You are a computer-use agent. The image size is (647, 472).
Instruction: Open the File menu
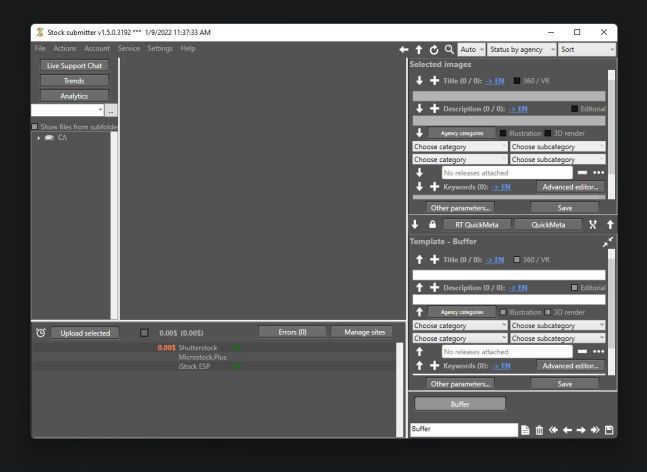[x=40, y=48]
